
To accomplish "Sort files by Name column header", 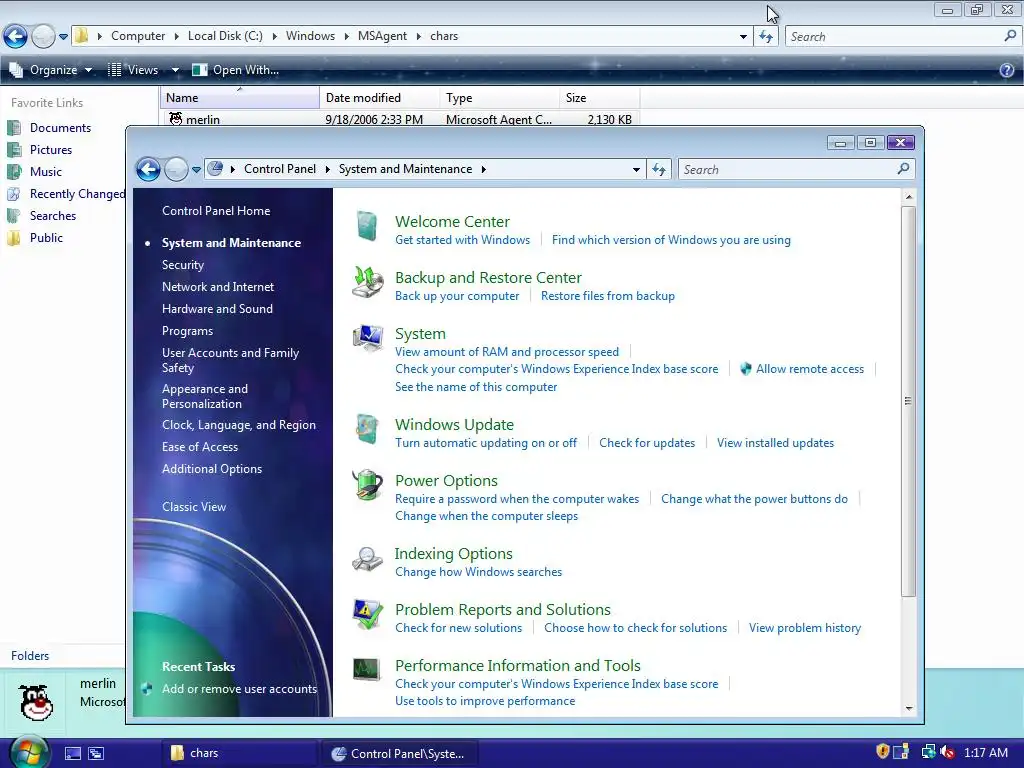I will pyautogui.click(x=240, y=98).
